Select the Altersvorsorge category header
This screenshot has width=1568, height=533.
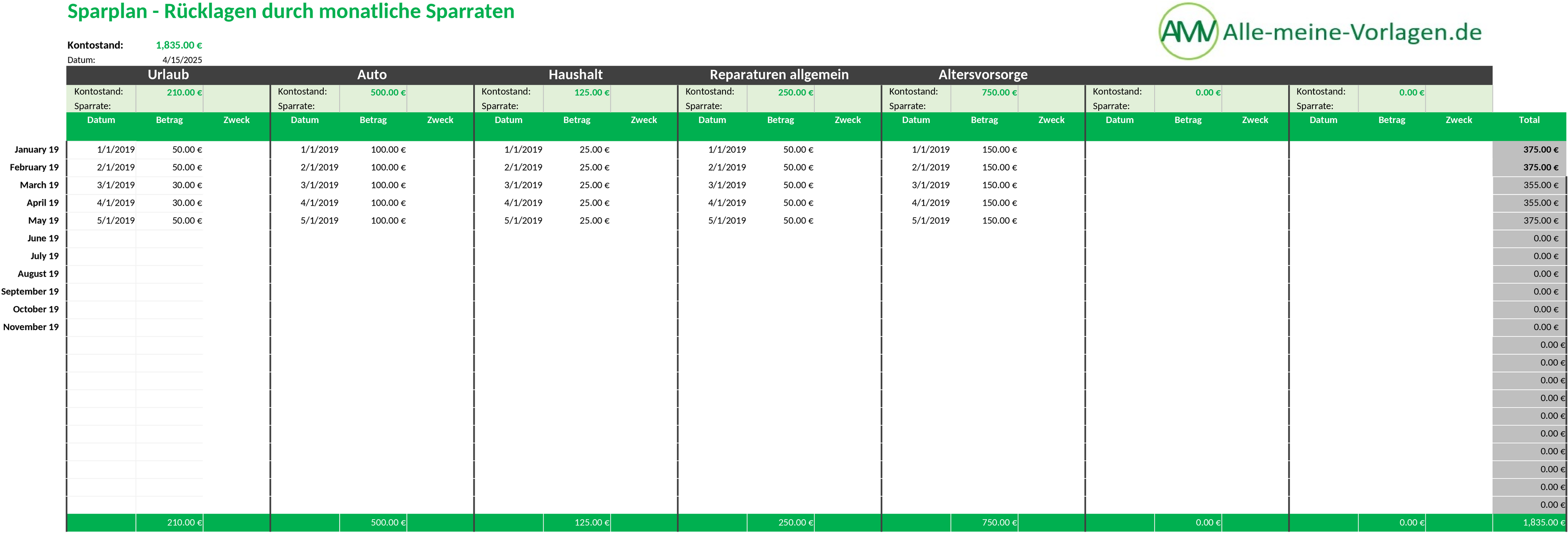[x=983, y=74]
